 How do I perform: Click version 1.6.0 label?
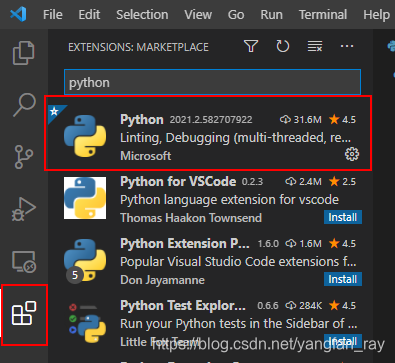click(x=268, y=244)
